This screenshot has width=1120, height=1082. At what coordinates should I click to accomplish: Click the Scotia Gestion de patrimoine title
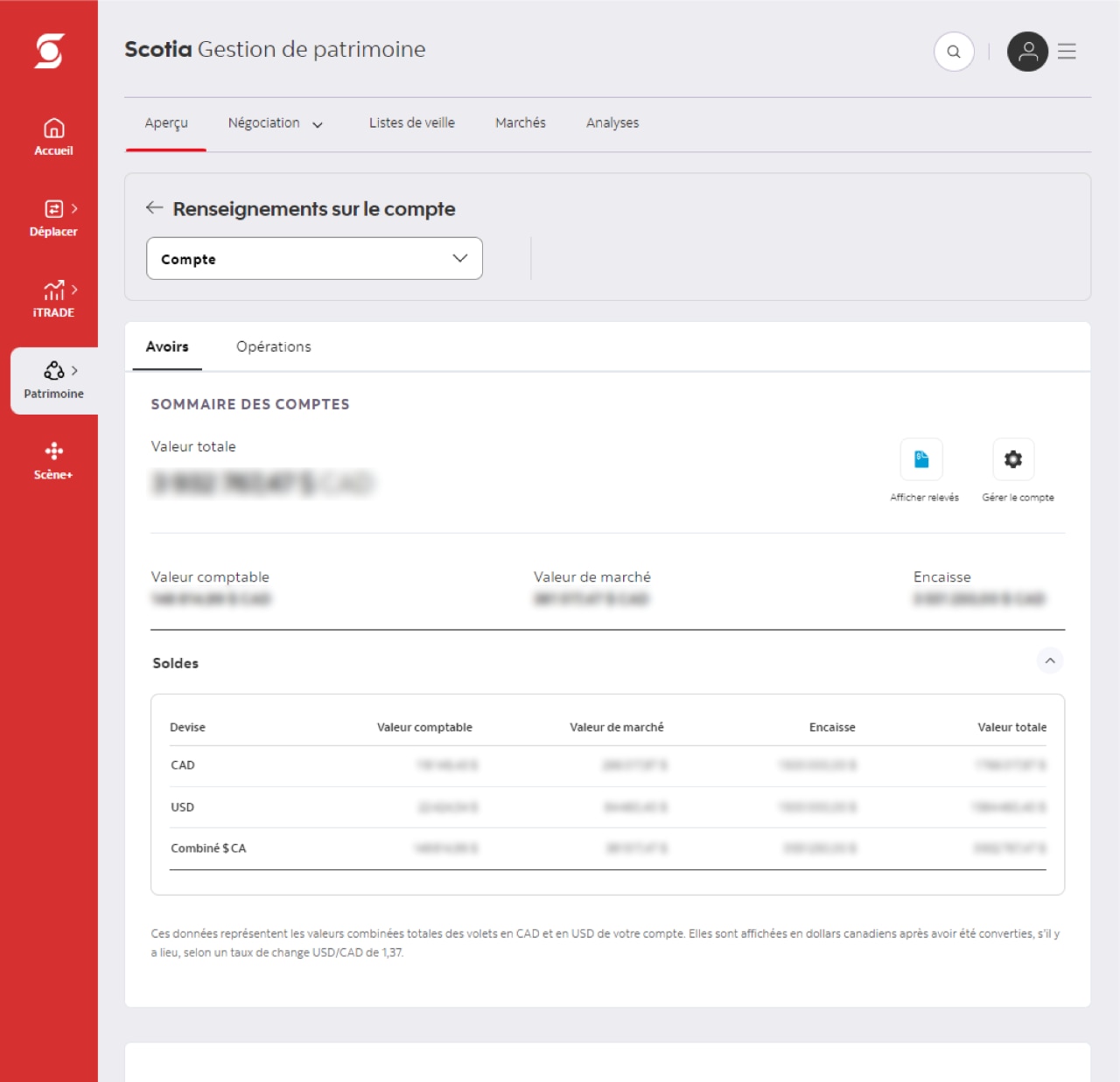point(275,49)
